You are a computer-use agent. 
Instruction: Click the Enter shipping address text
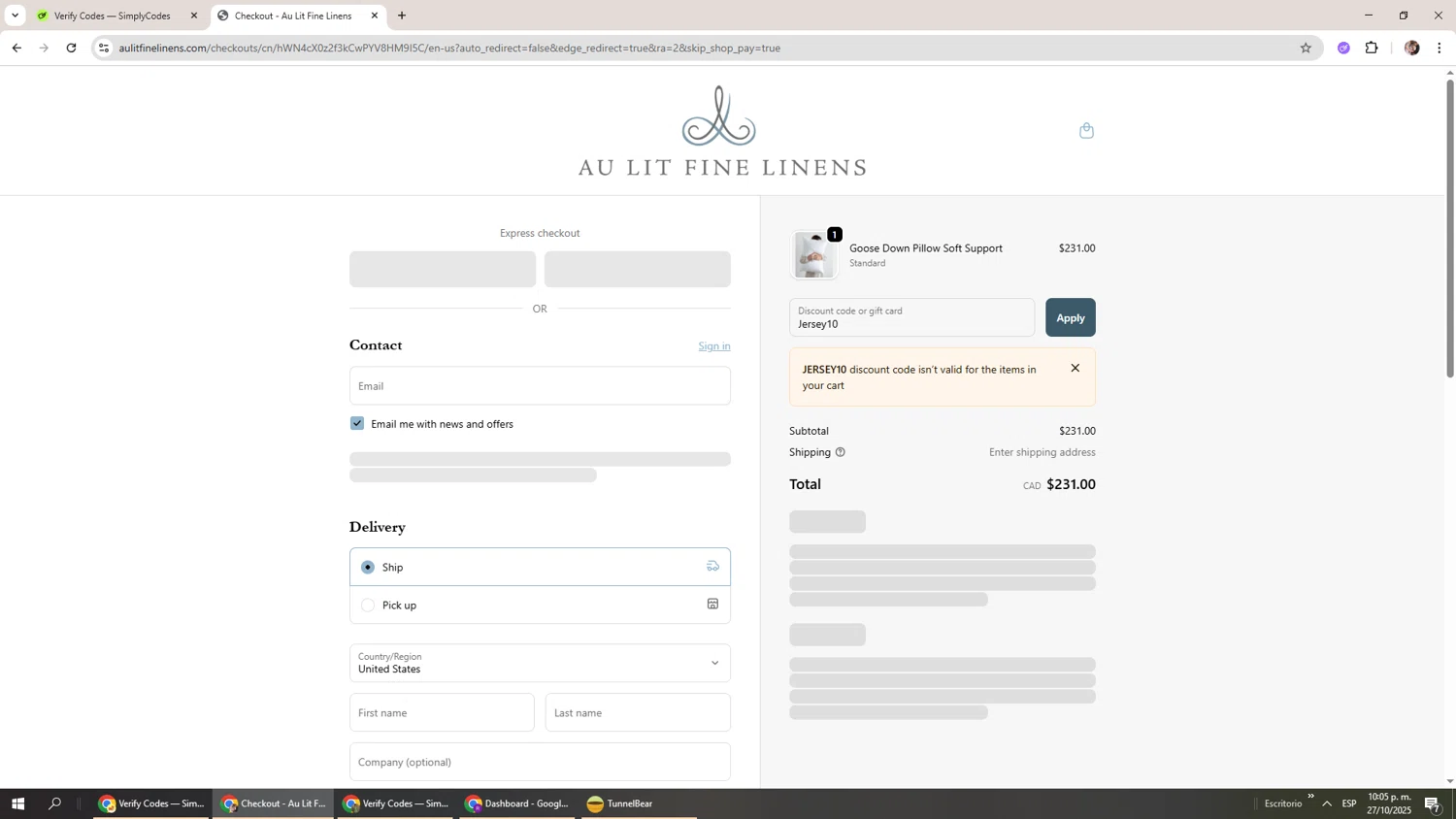tap(1042, 452)
